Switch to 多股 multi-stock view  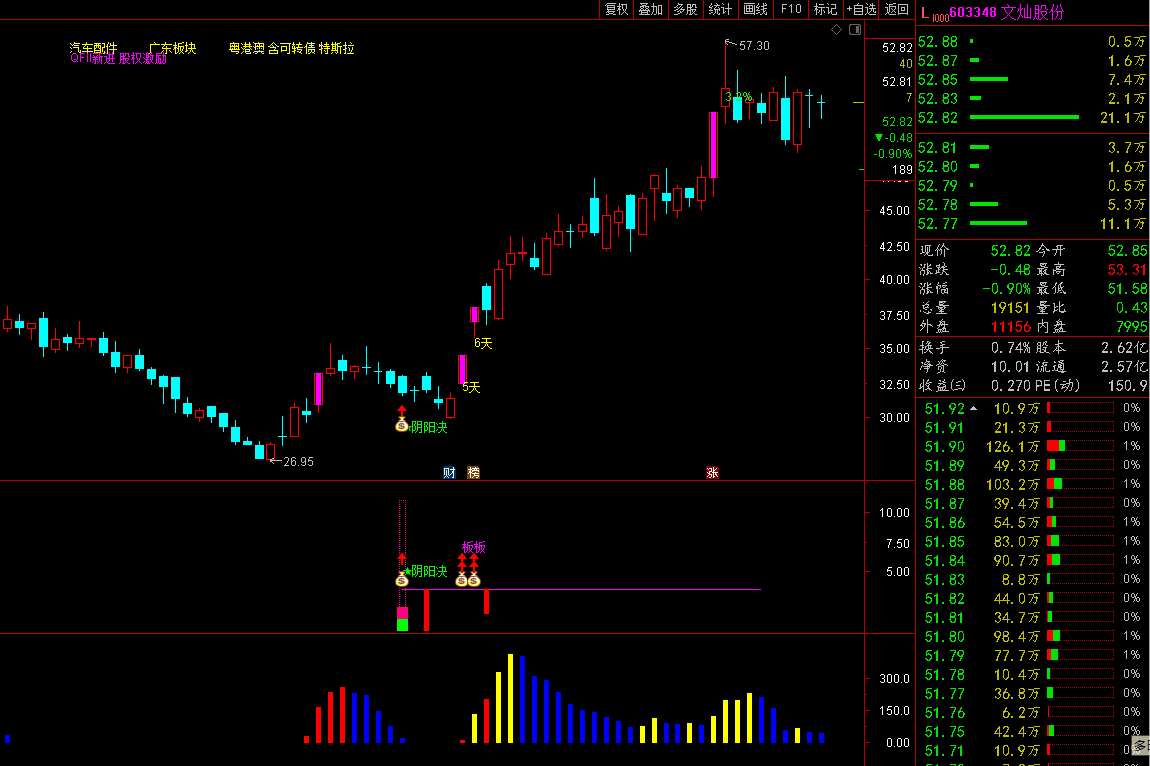point(685,9)
